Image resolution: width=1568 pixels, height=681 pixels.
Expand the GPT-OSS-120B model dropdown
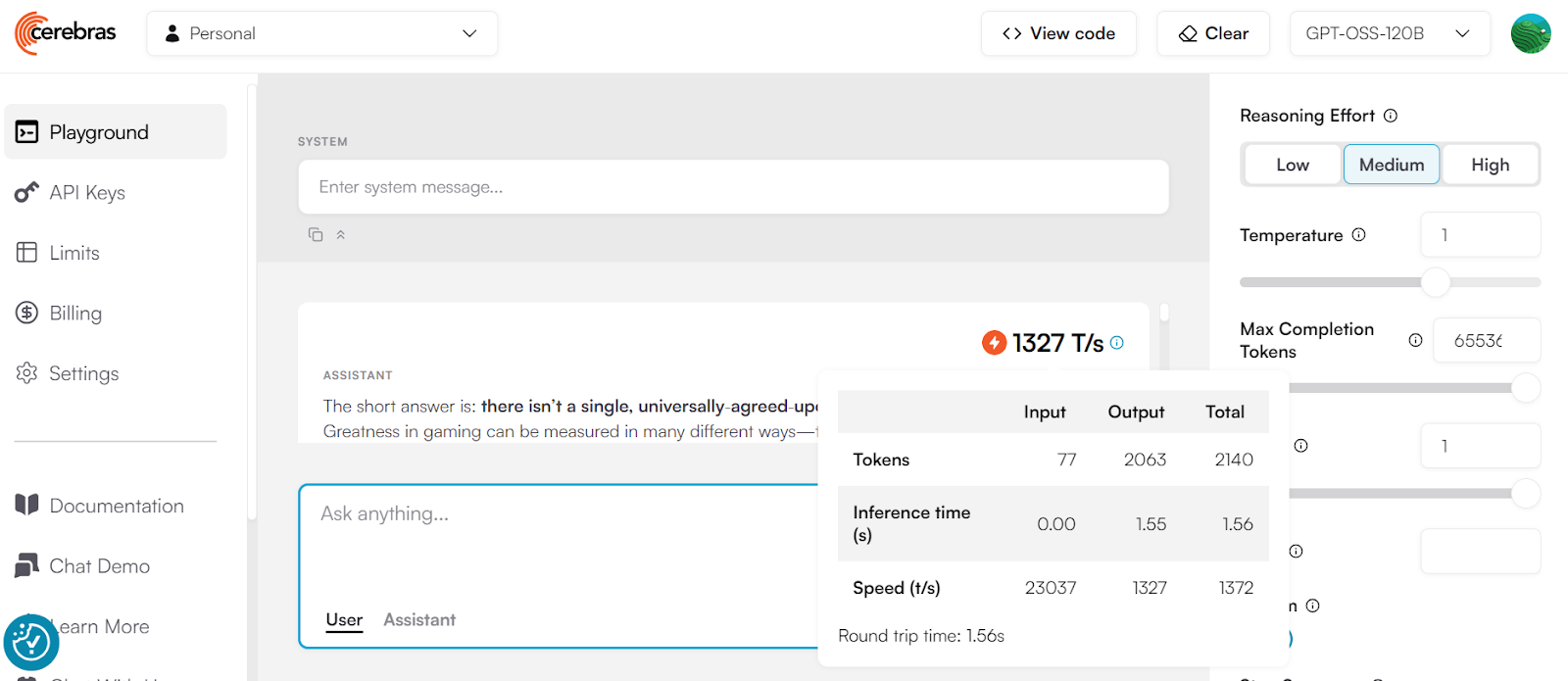pyautogui.click(x=1389, y=33)
